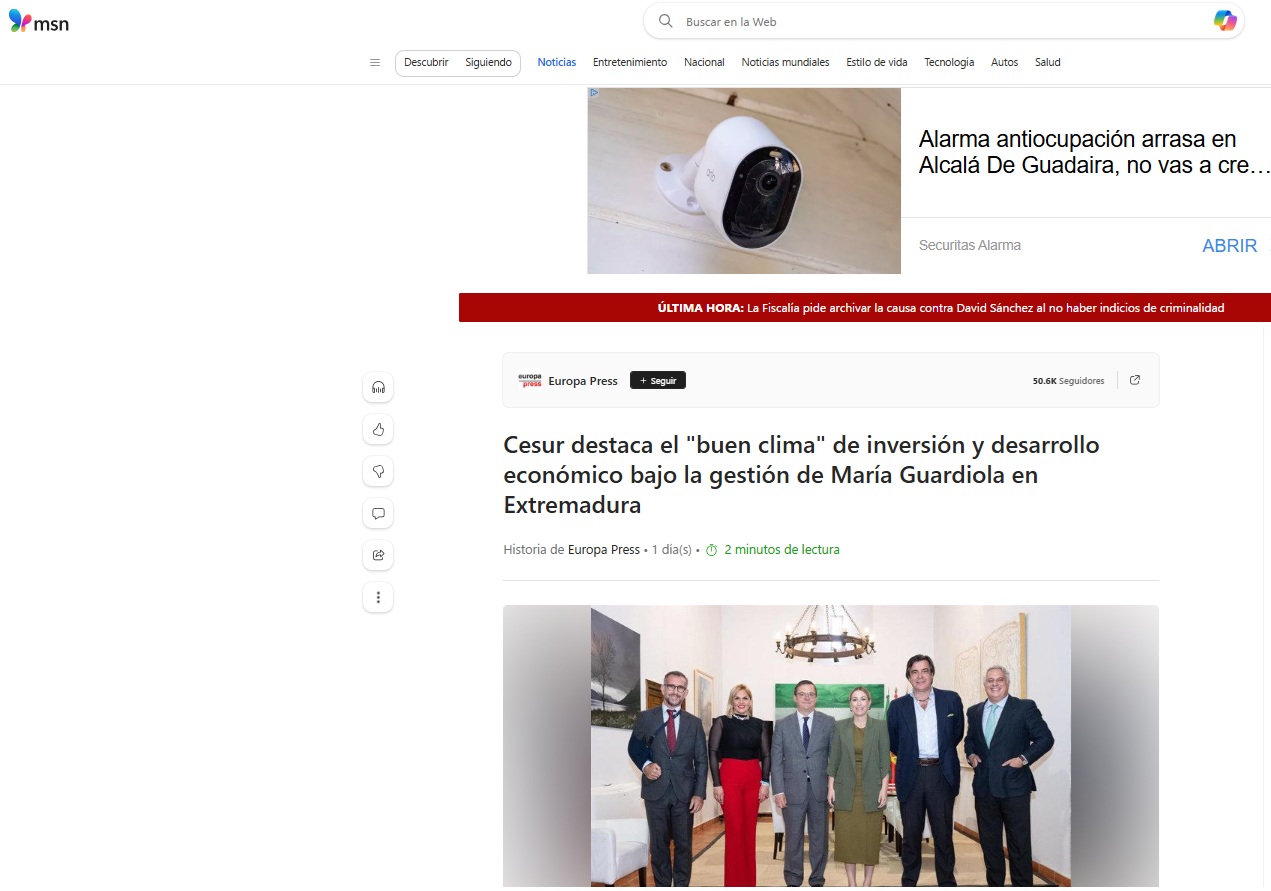Open the Entretenimiento section

pos(630,62)
